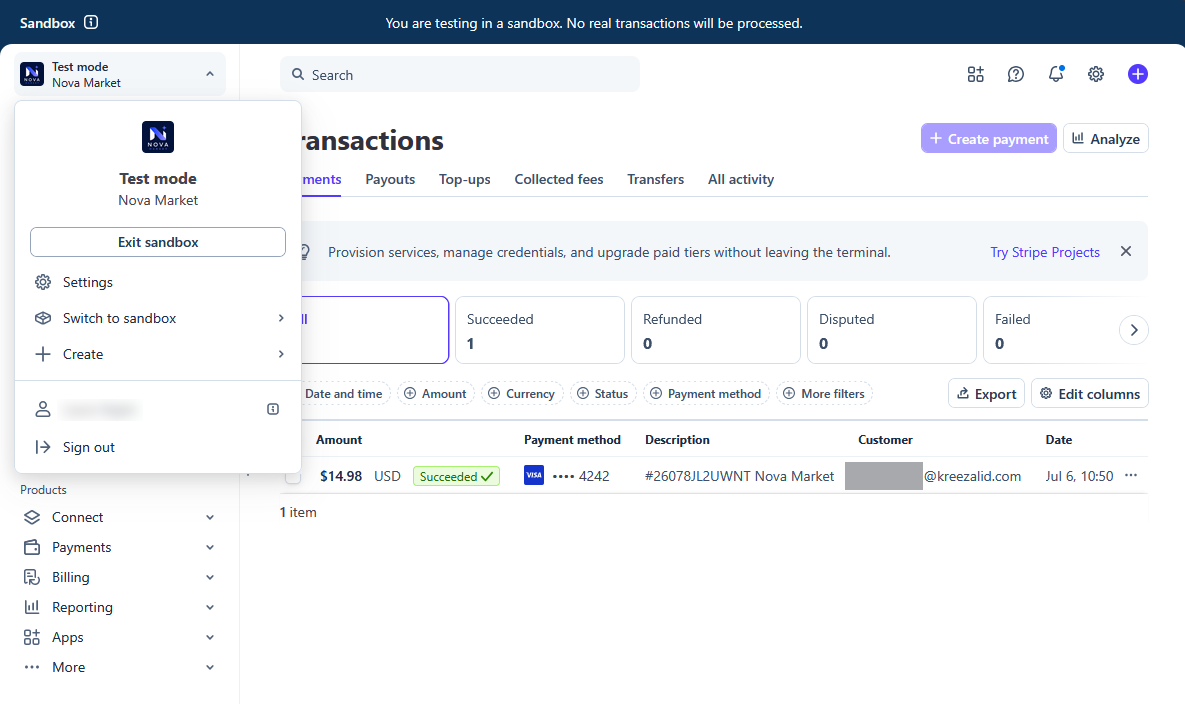1185x704 pixels.
Task: Click the Reporting chart icon in sidebar
Action: coord(32,607)
